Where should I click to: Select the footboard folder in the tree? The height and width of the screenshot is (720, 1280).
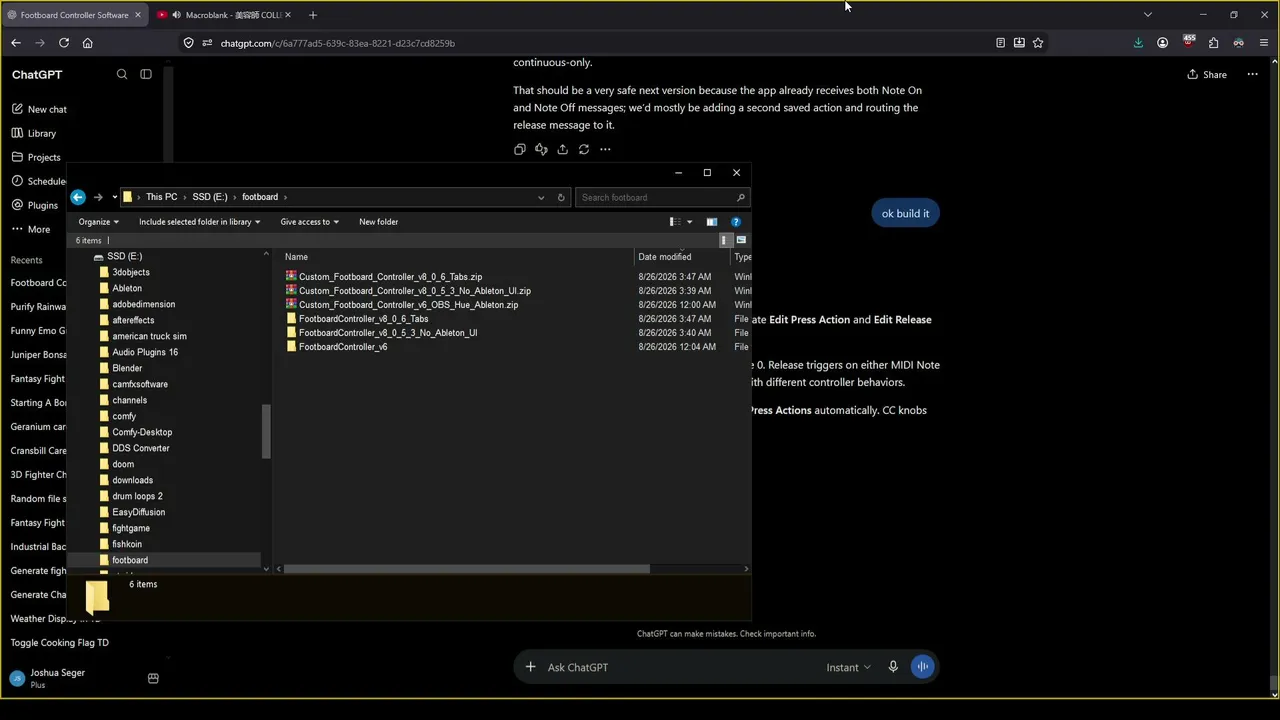pyautogui.click(x=130, y=560)
